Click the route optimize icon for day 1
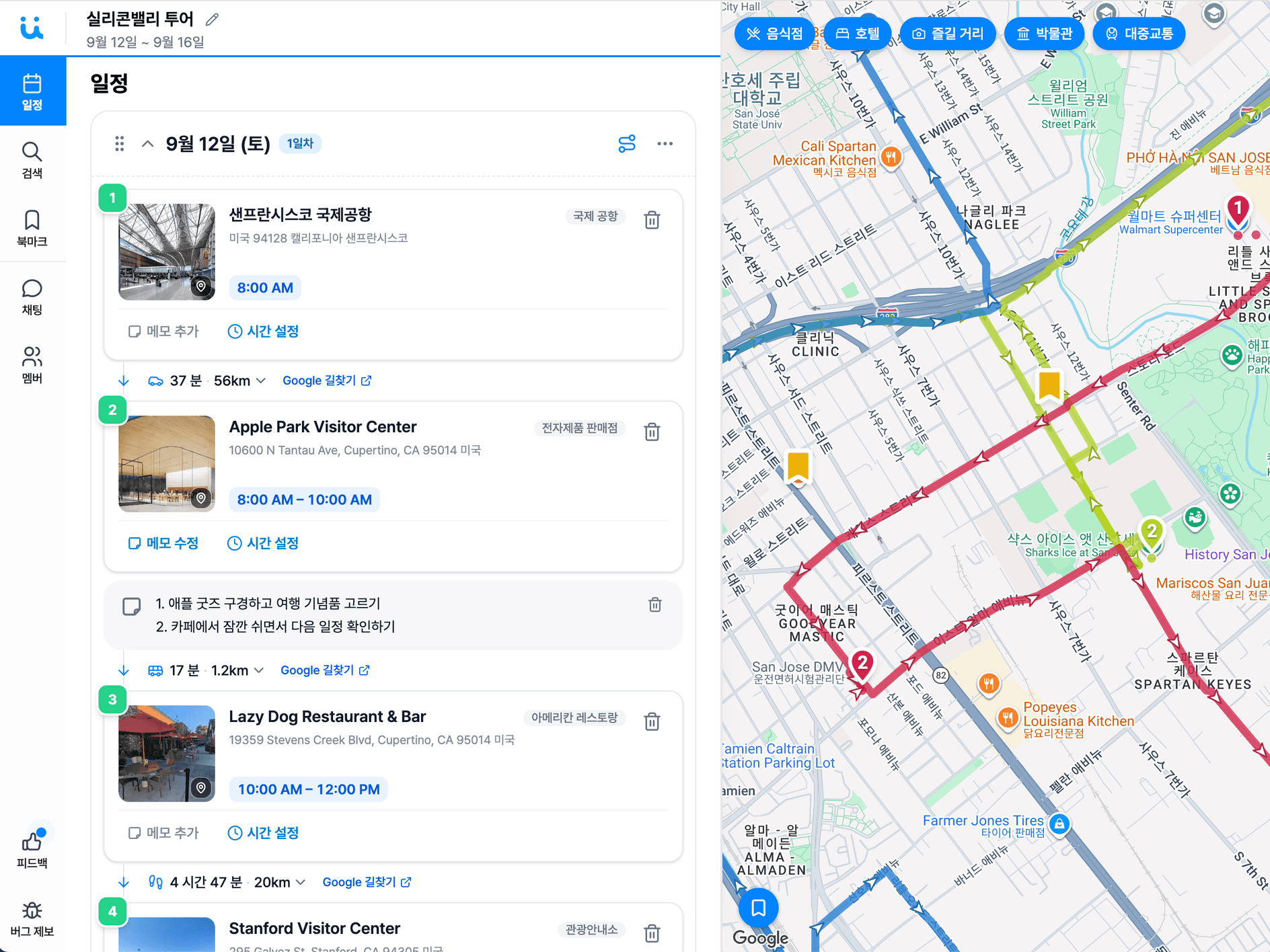Image resolution: width=1270 pixels, height=952 pixels. pyautogui.click(x=627, y=144)
